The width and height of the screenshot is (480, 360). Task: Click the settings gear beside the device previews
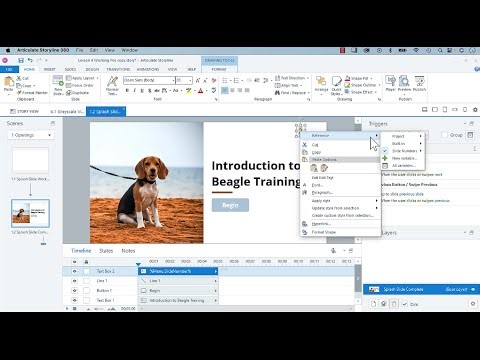[475, 110]
